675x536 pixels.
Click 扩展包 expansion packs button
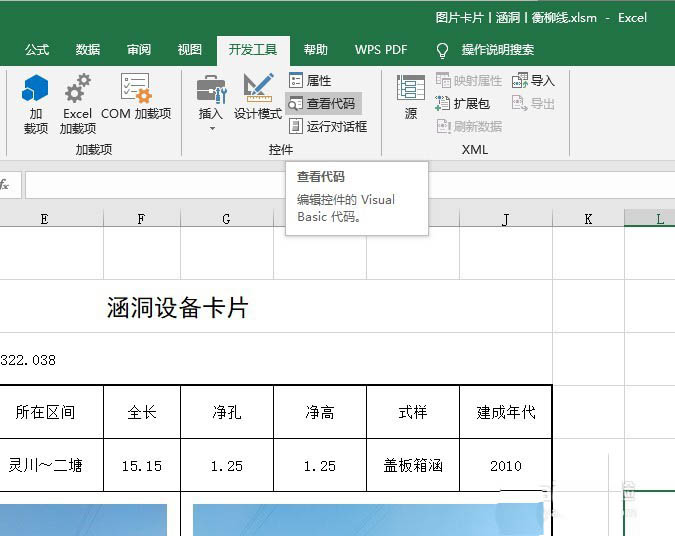[x=463, y=103]
